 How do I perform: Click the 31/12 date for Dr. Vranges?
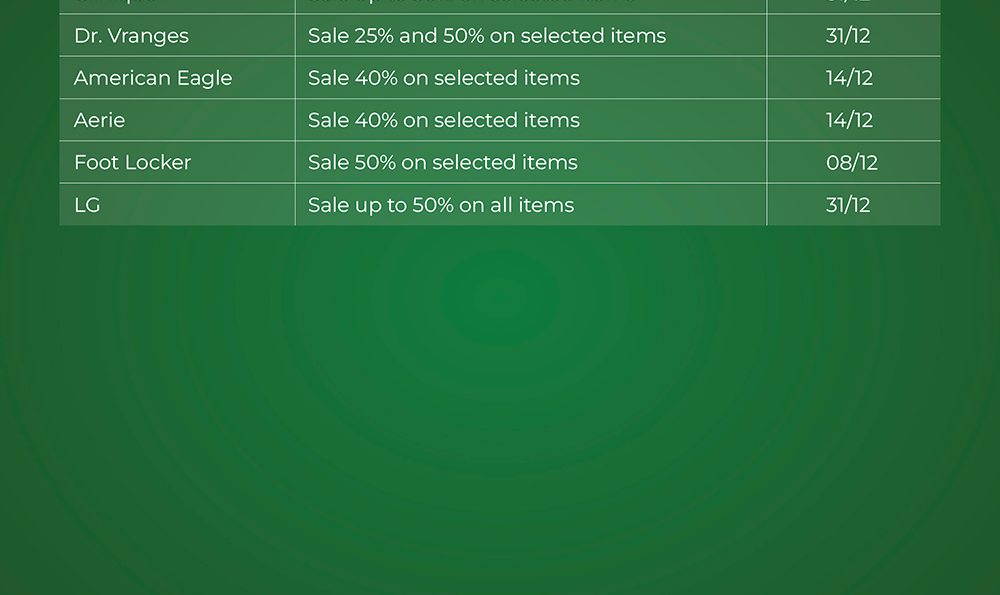click(x=848, y=36)
